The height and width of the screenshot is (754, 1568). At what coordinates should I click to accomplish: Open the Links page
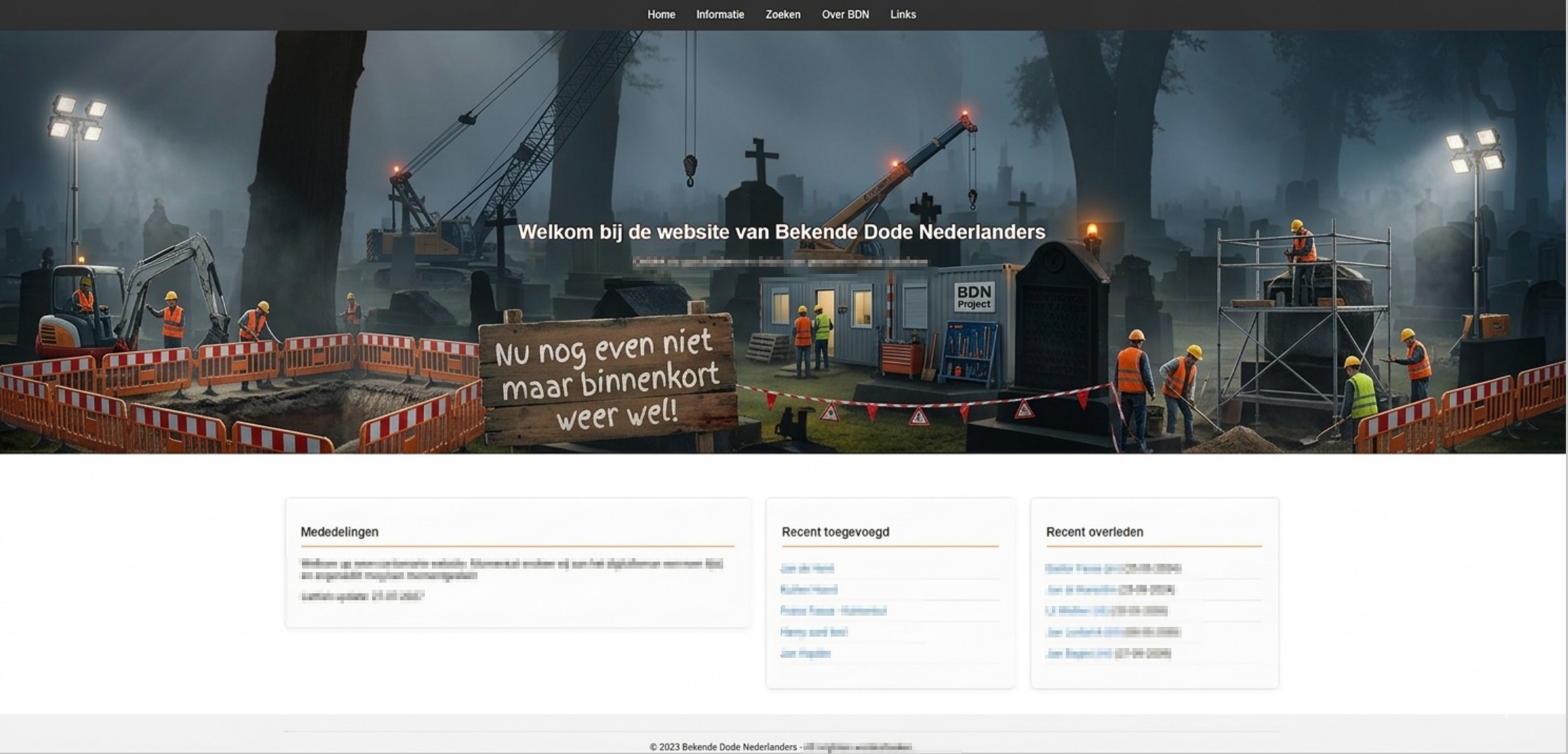(903, 14)
